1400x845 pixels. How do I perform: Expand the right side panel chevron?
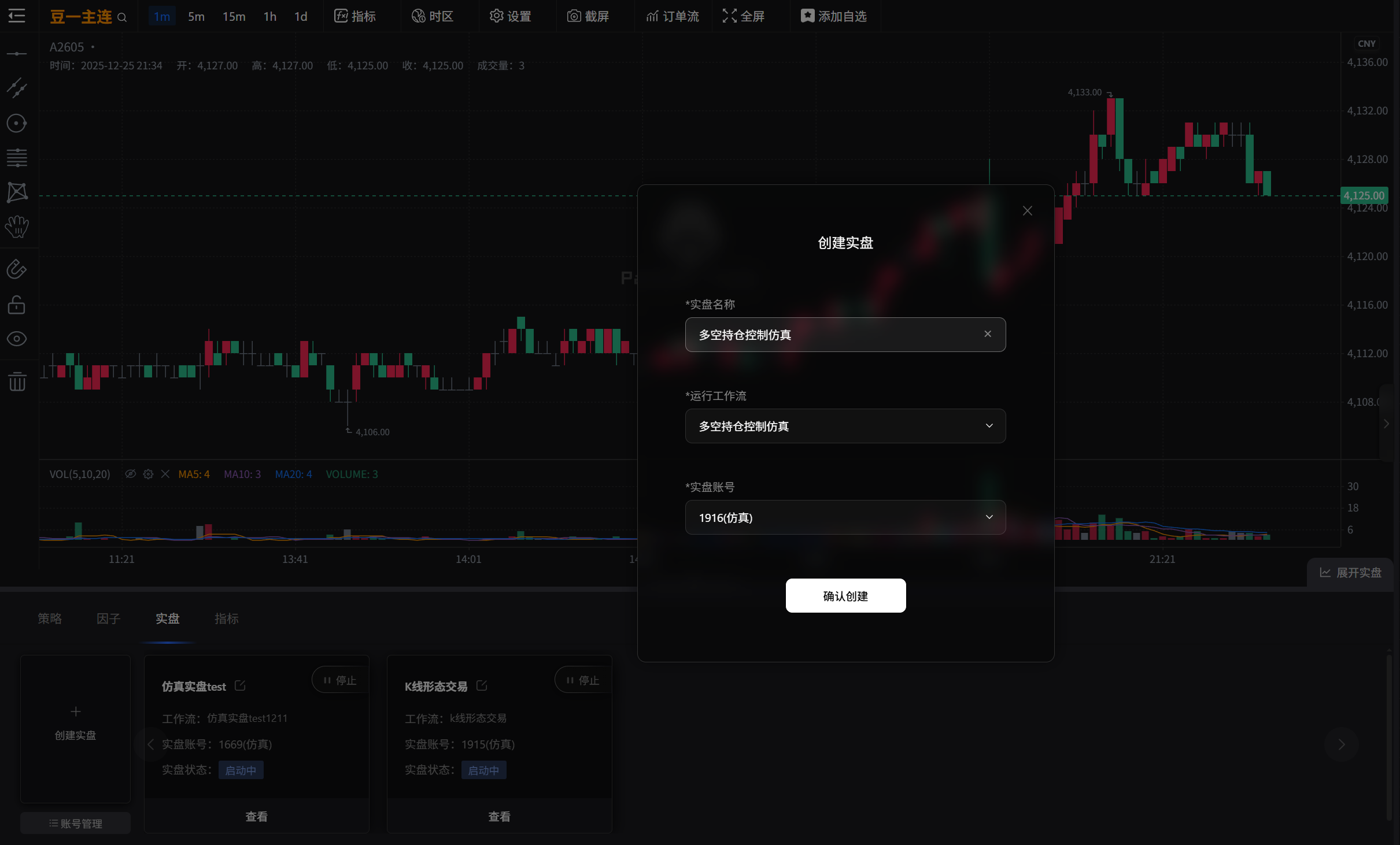click(x=1387, y=424)
